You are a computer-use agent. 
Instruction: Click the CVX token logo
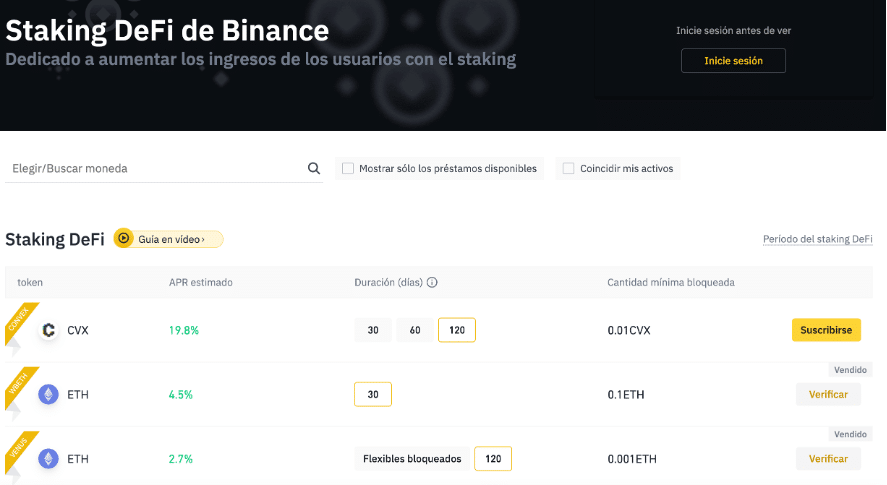[48, 330]
